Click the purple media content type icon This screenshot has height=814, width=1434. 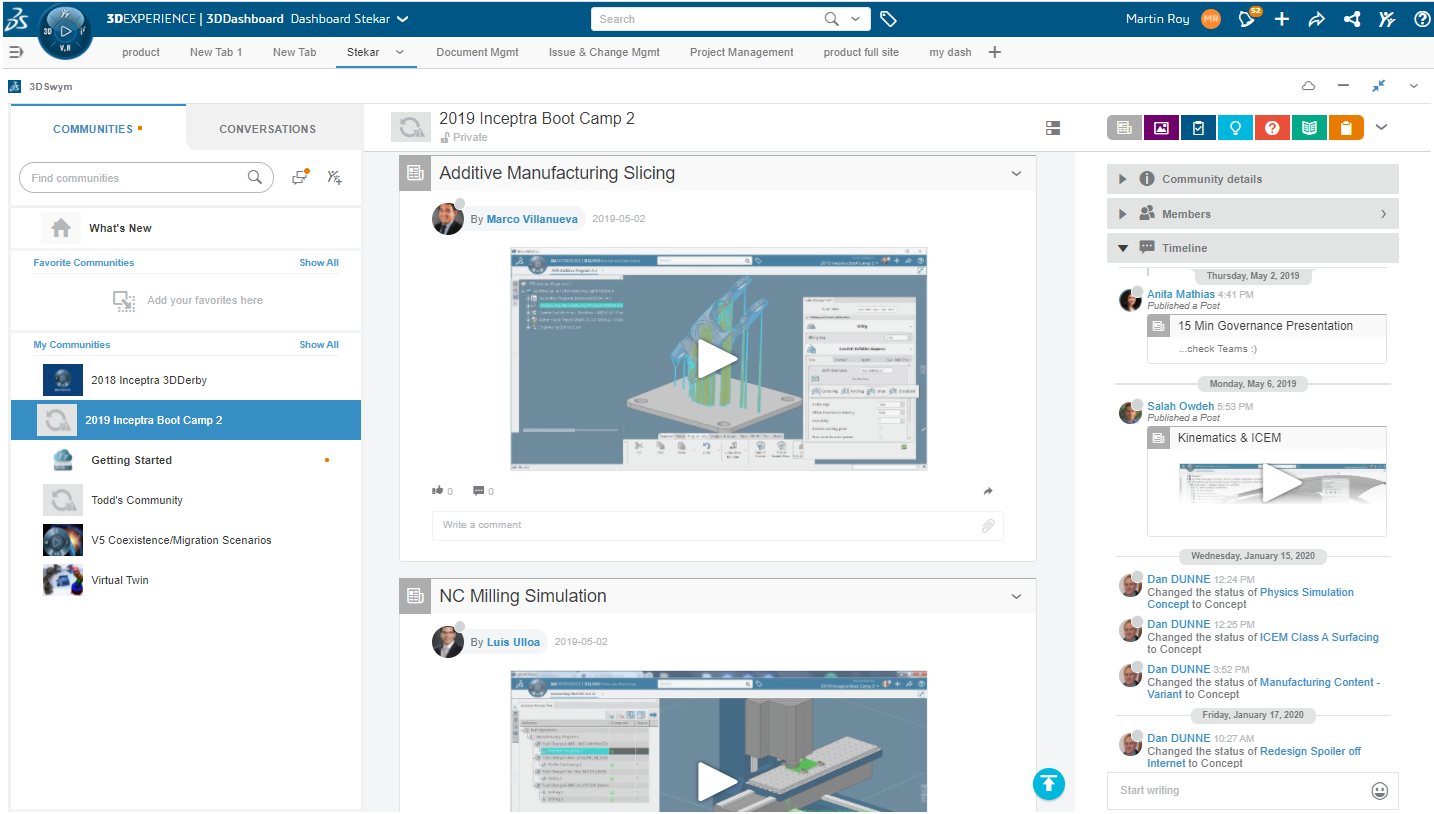[1160, 128]
